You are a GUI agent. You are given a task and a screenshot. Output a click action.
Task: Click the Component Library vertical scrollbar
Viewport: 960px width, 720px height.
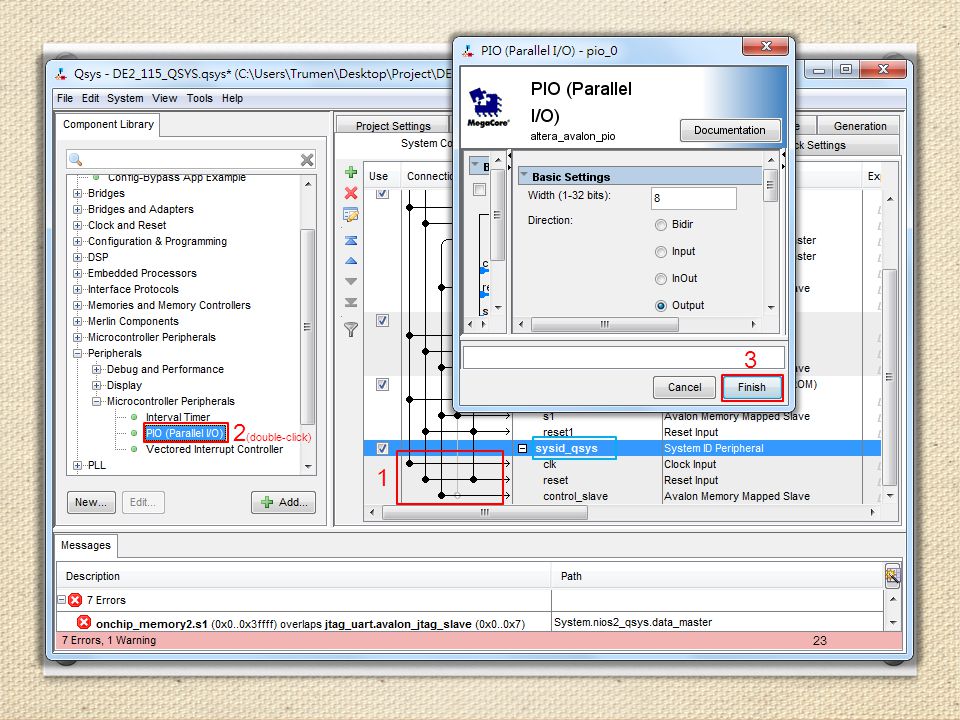307,327
